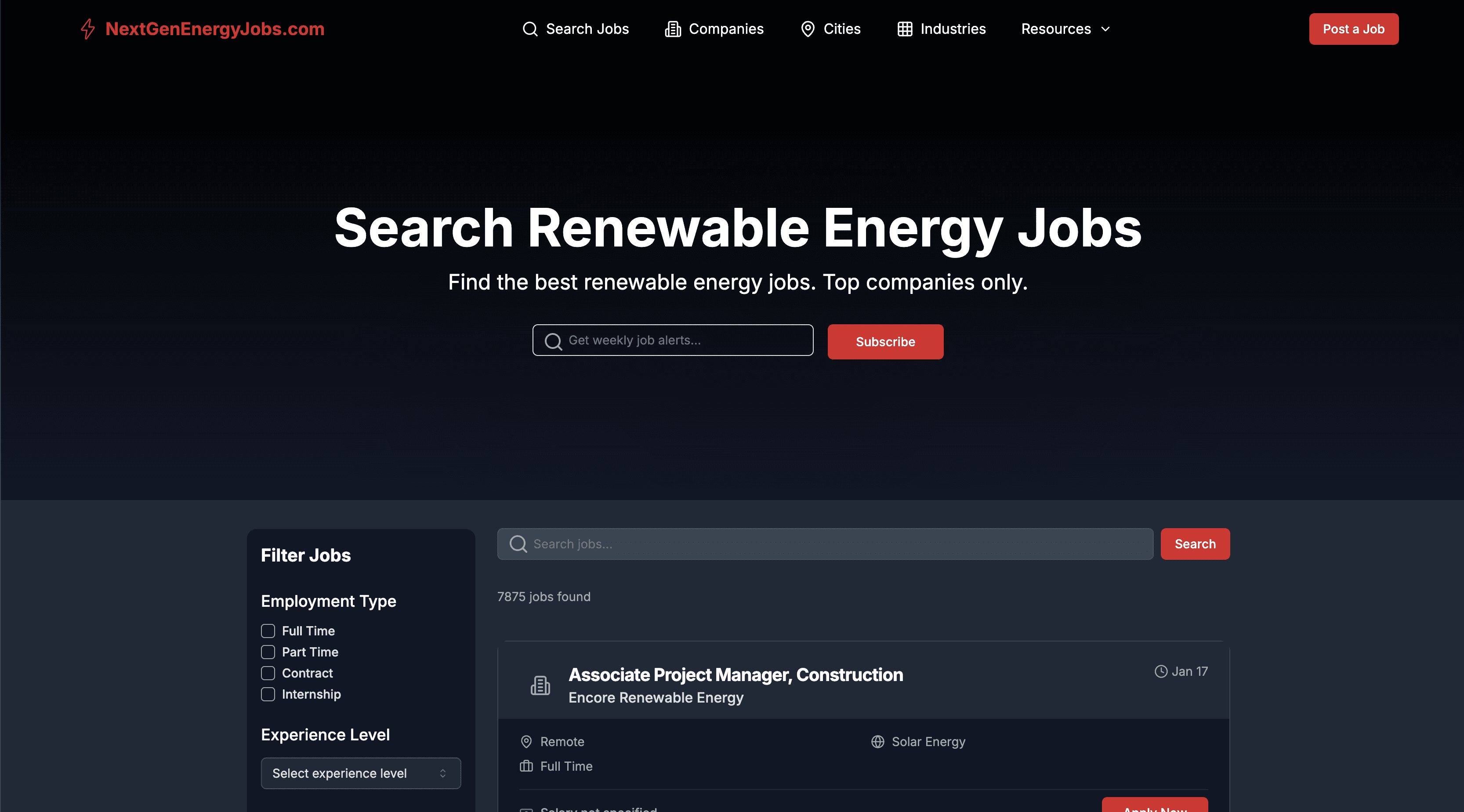Viewport: 1464px width, 812px height.
Task: Click the Post a Job button
Action: point(1354,29)
